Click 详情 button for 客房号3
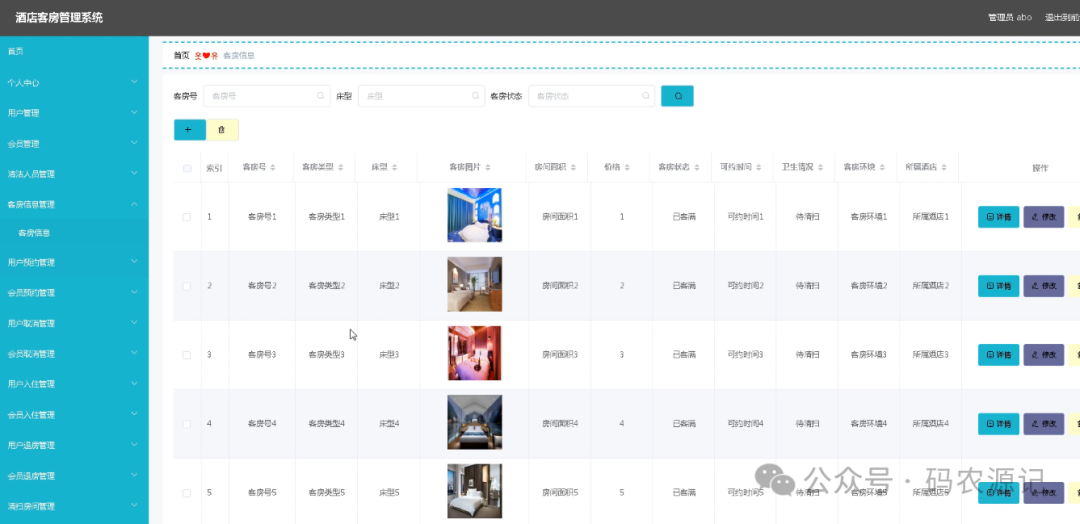The image size is (1080, 524). tap(998, 355)
